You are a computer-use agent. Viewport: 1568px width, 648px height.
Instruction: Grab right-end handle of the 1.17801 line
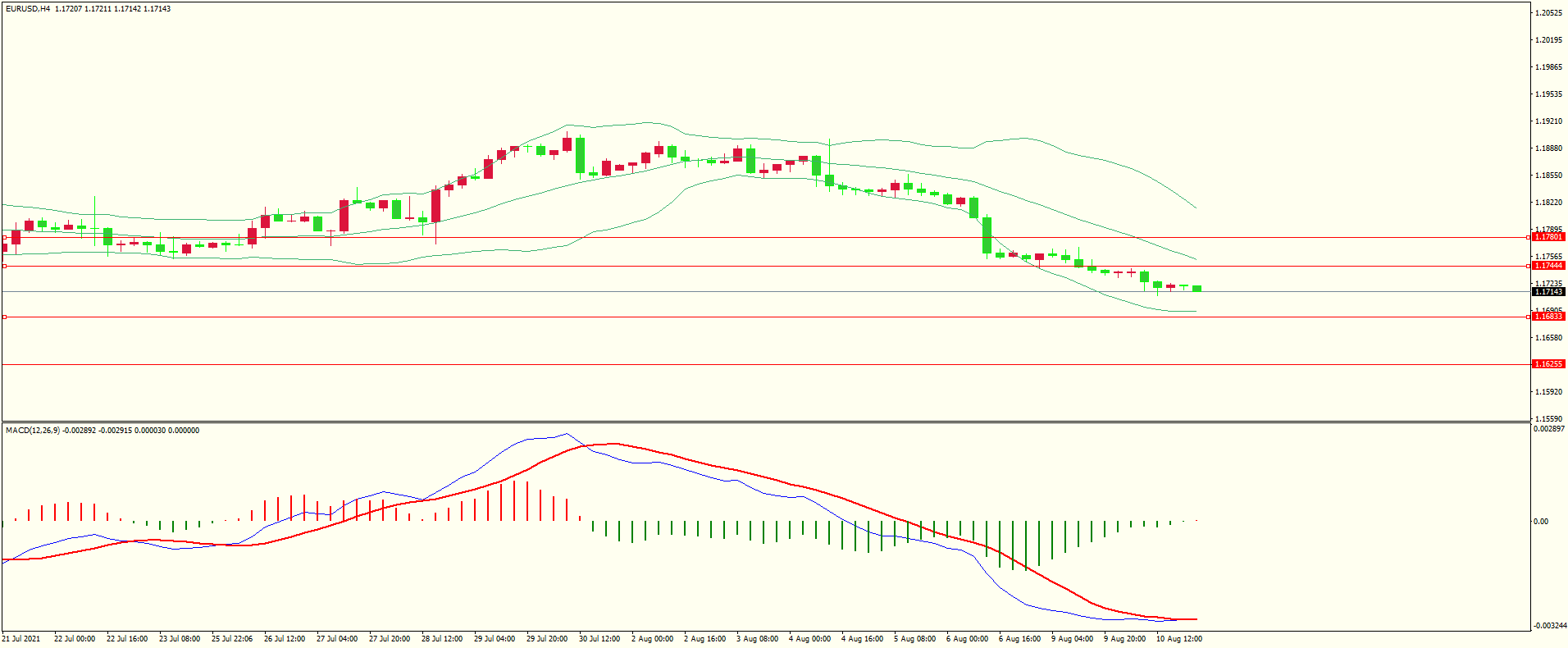coord(1528,237)
